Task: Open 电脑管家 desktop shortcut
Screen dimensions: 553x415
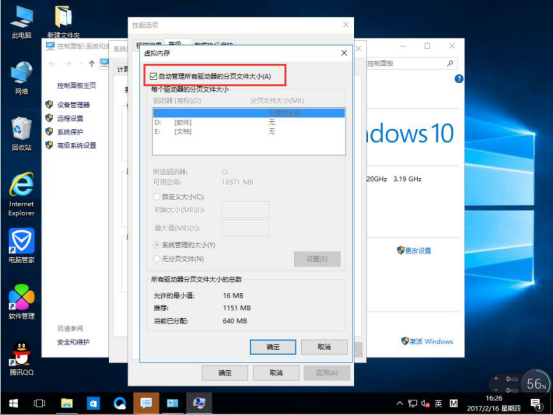Action: point(22,246)
